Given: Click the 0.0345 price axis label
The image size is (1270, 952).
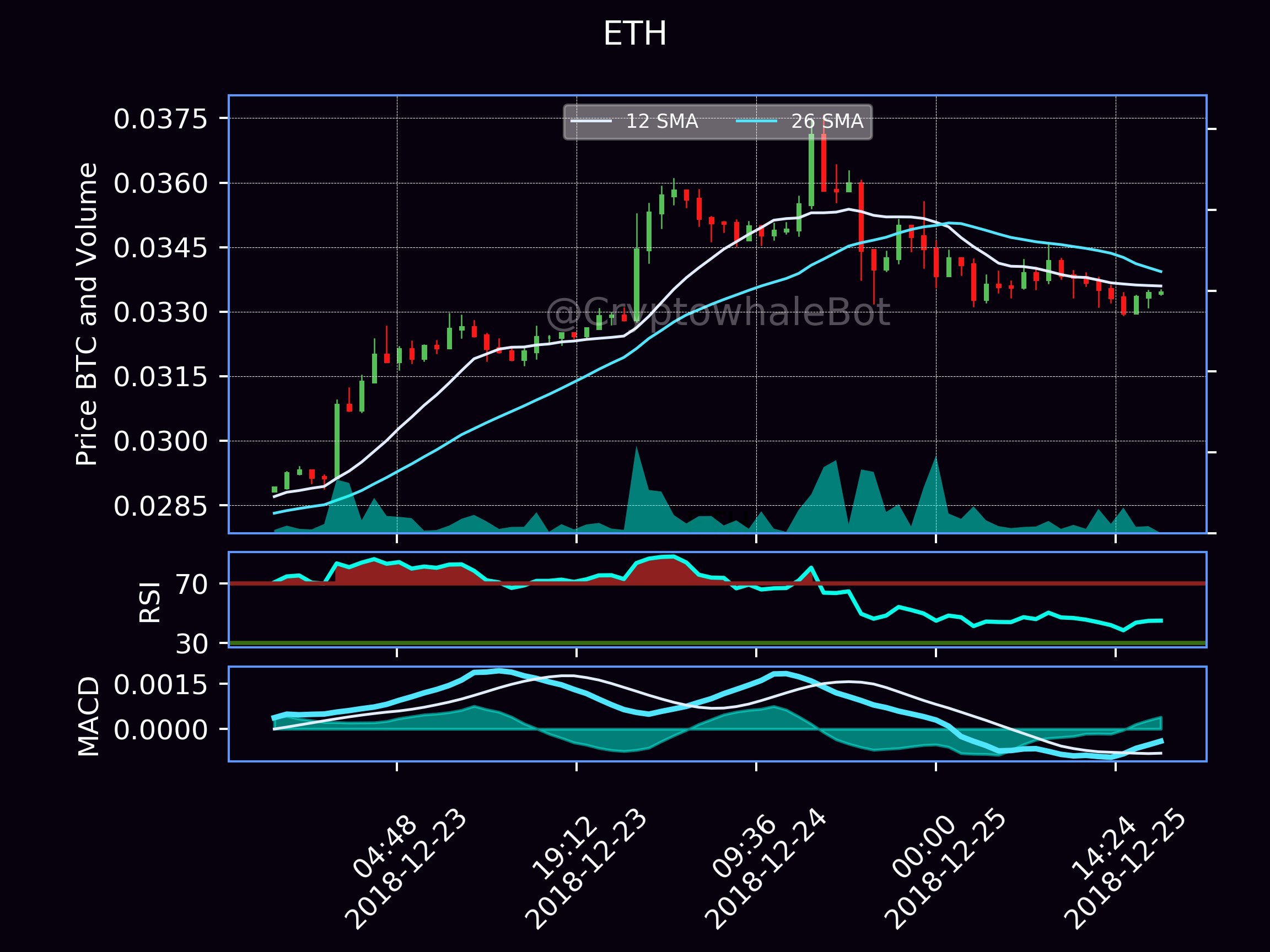Looking at the screenshot, I should click(x=160, y=248).
